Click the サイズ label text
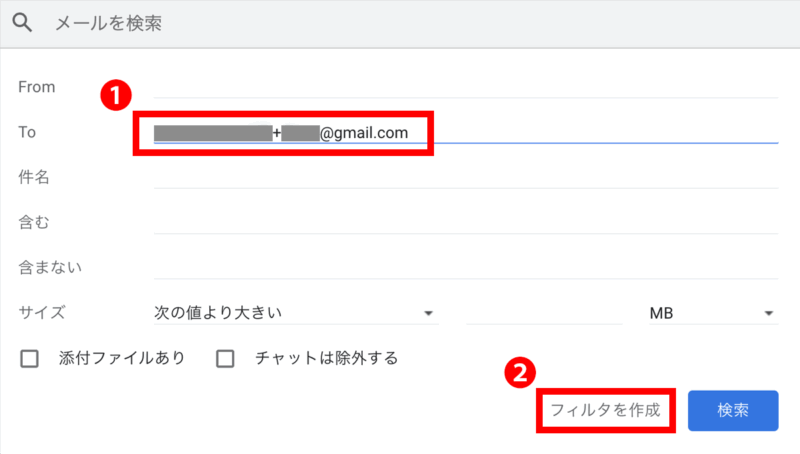 (x=42, y=313)
